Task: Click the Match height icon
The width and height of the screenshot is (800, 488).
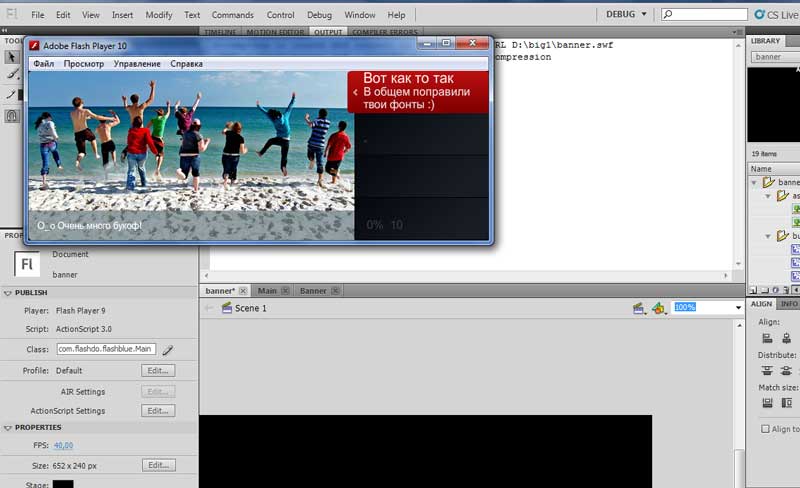Action: pyautogui.click(x=787, y=403)
